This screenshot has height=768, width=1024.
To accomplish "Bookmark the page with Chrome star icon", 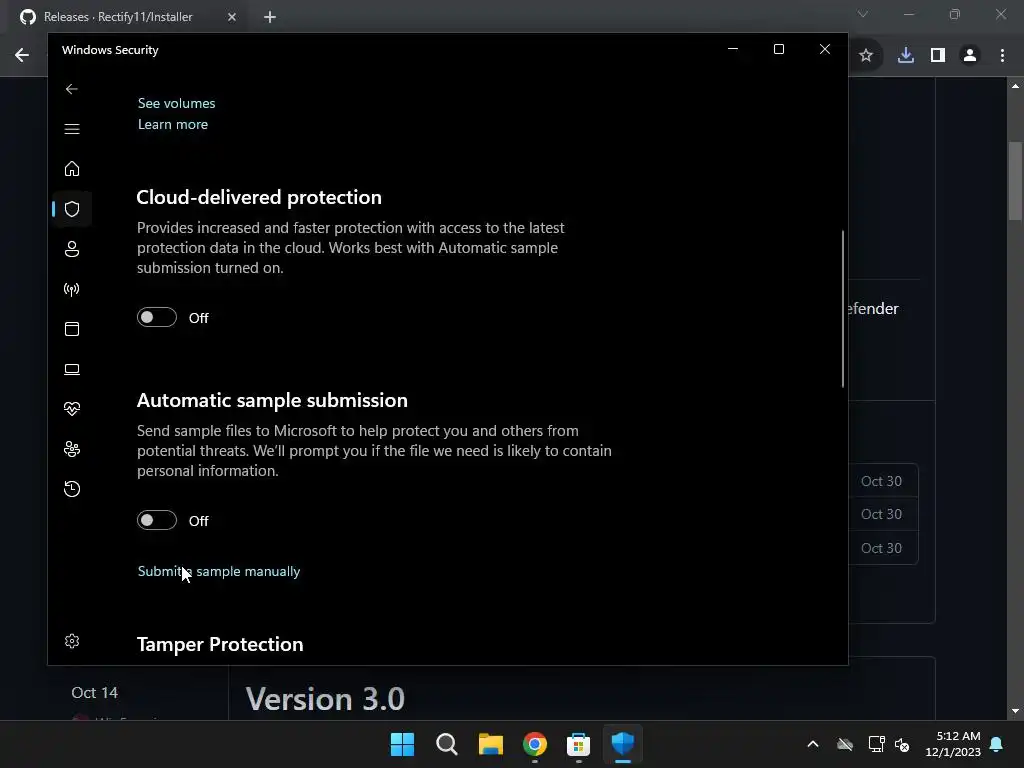I will 866,56.
